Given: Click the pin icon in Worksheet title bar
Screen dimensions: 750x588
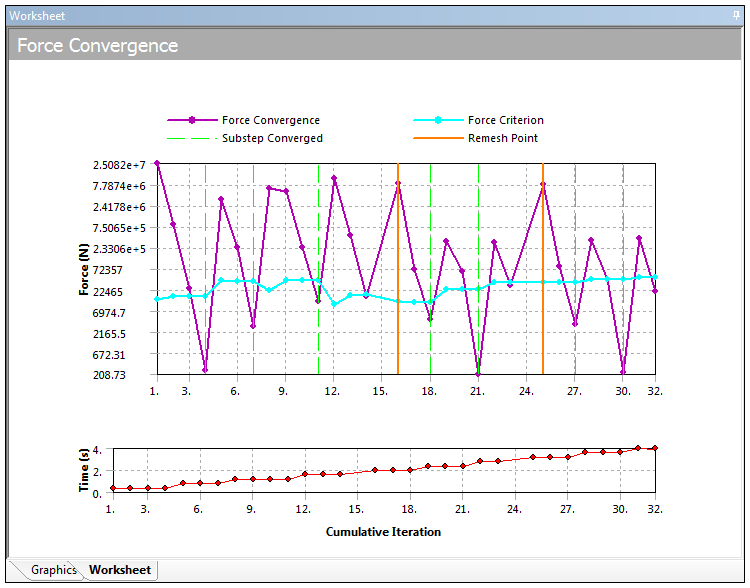Looking at the screenshot, I should point(737,15).
